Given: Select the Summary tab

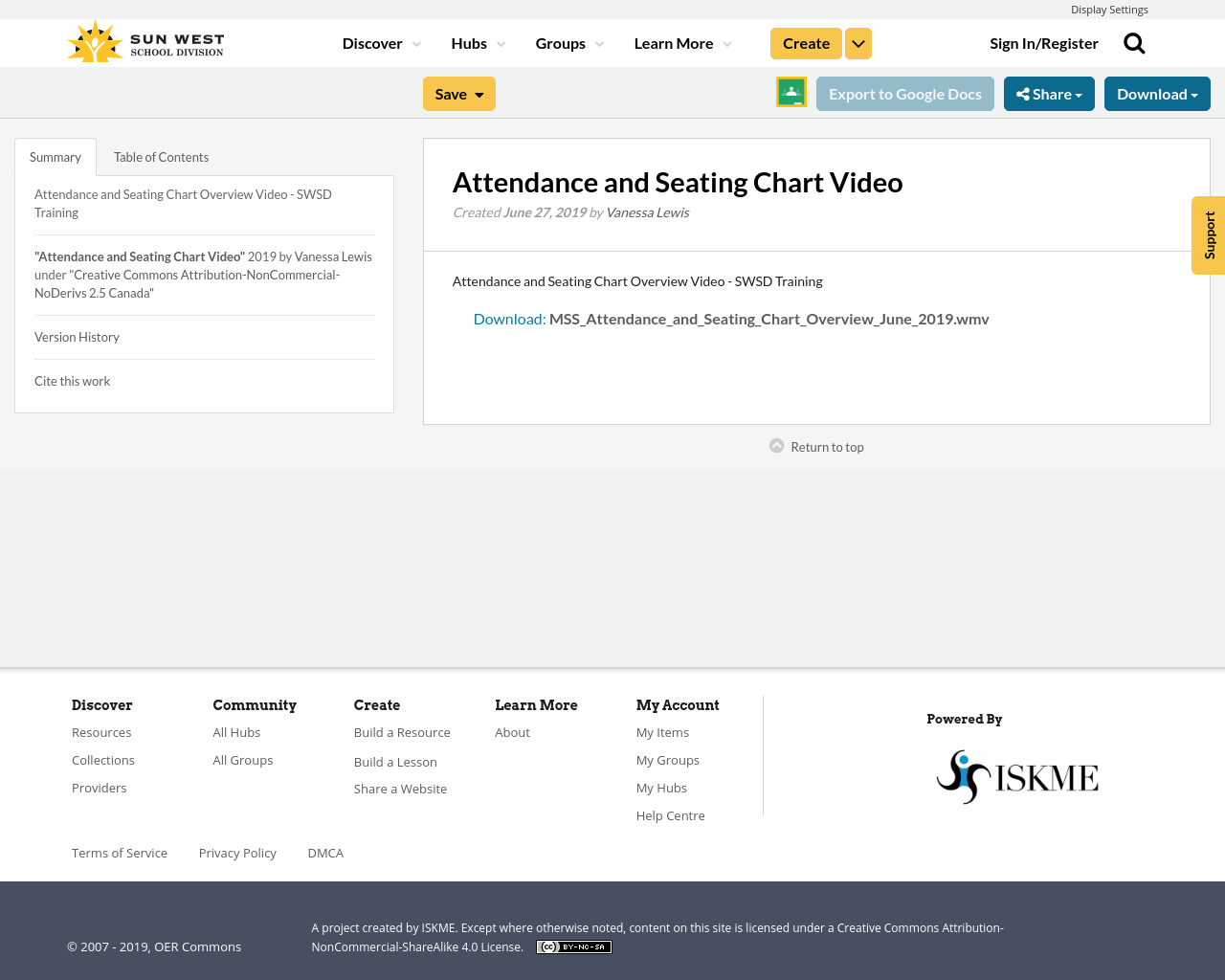Looking at the screenshot, I should coord(56,157).
